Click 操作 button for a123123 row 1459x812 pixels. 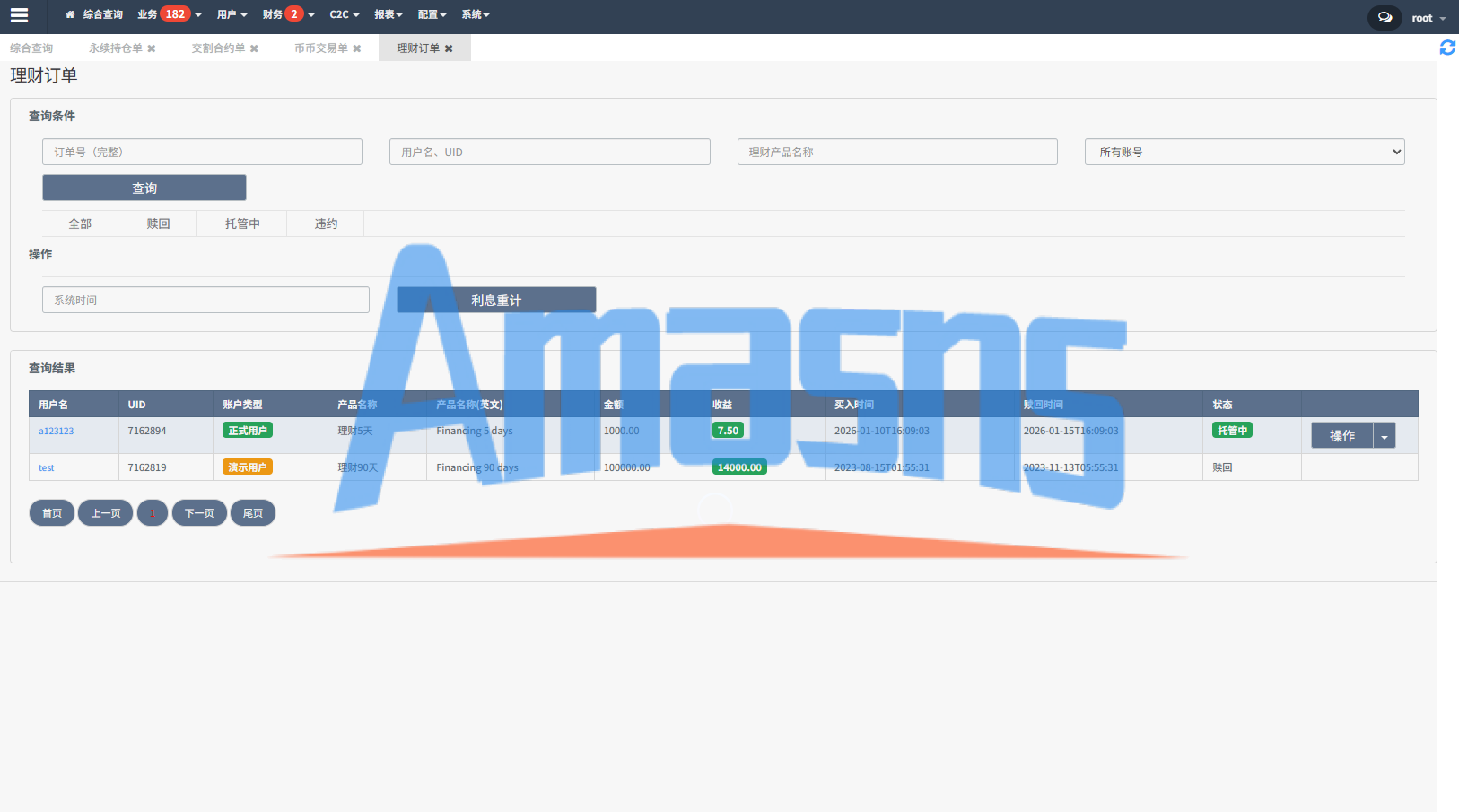tap(1342, 435)
